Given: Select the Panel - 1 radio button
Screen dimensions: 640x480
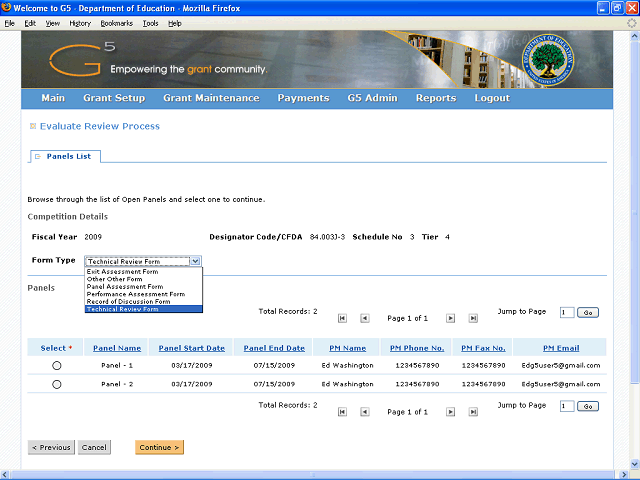Looking at the screenshot, I should [x=57, y=366].
